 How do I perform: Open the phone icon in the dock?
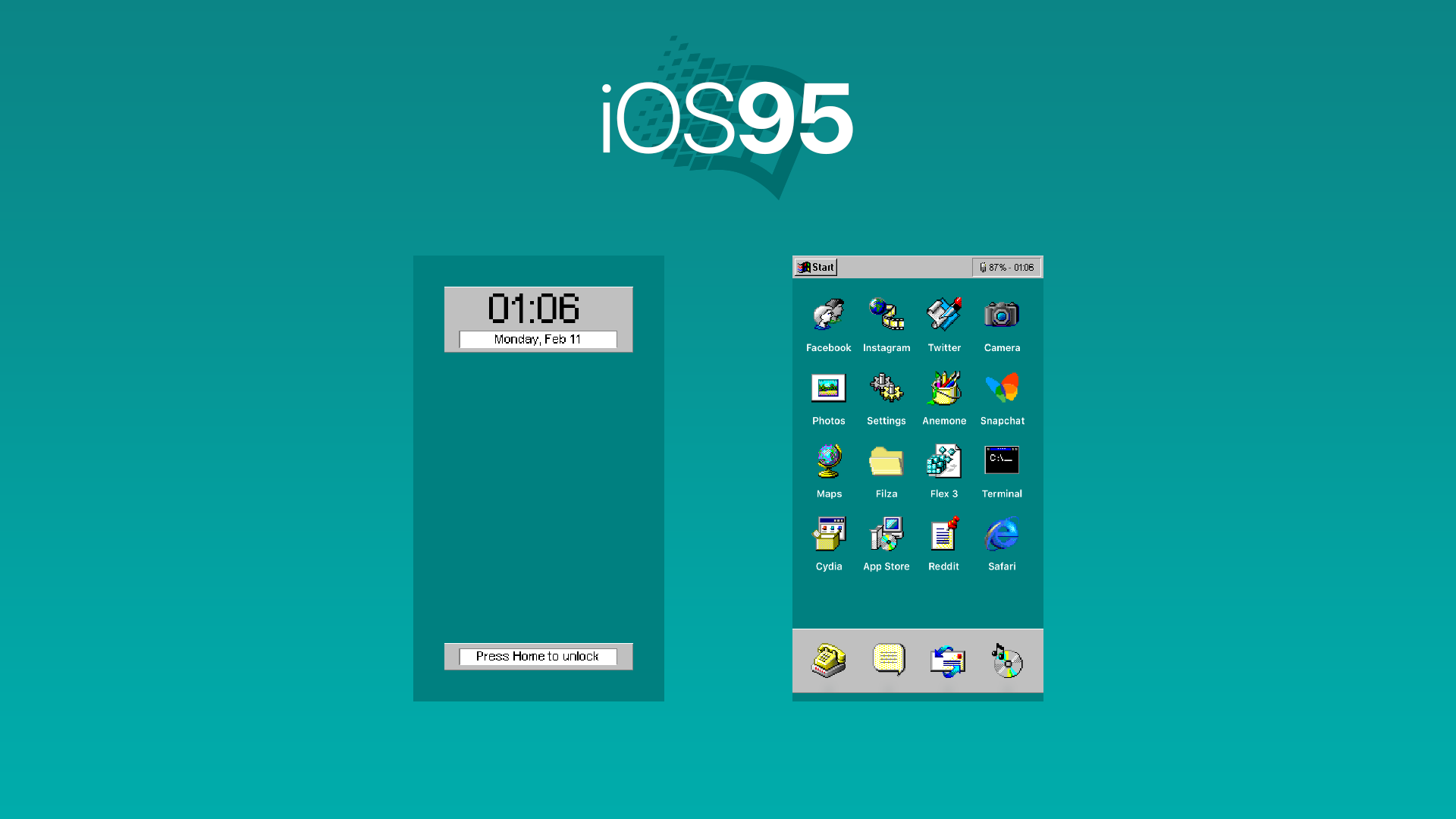[829, 661]
